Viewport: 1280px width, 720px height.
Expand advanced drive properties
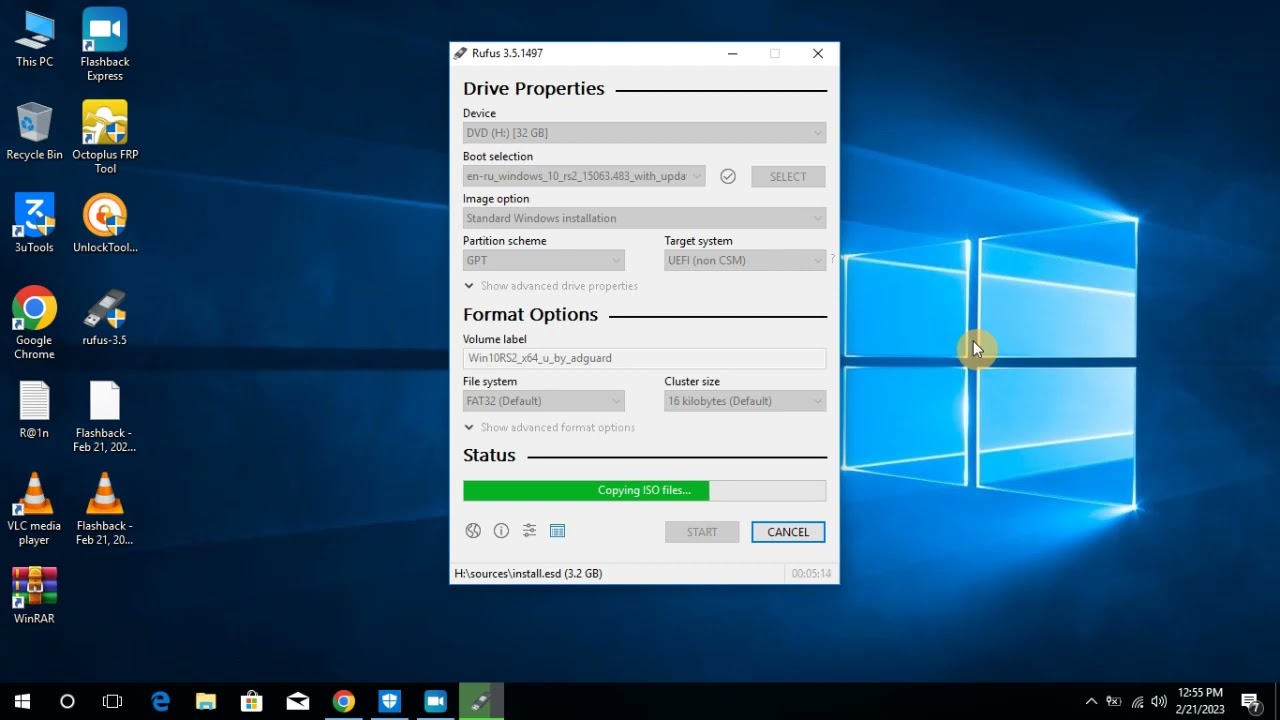tap(550, 286)
